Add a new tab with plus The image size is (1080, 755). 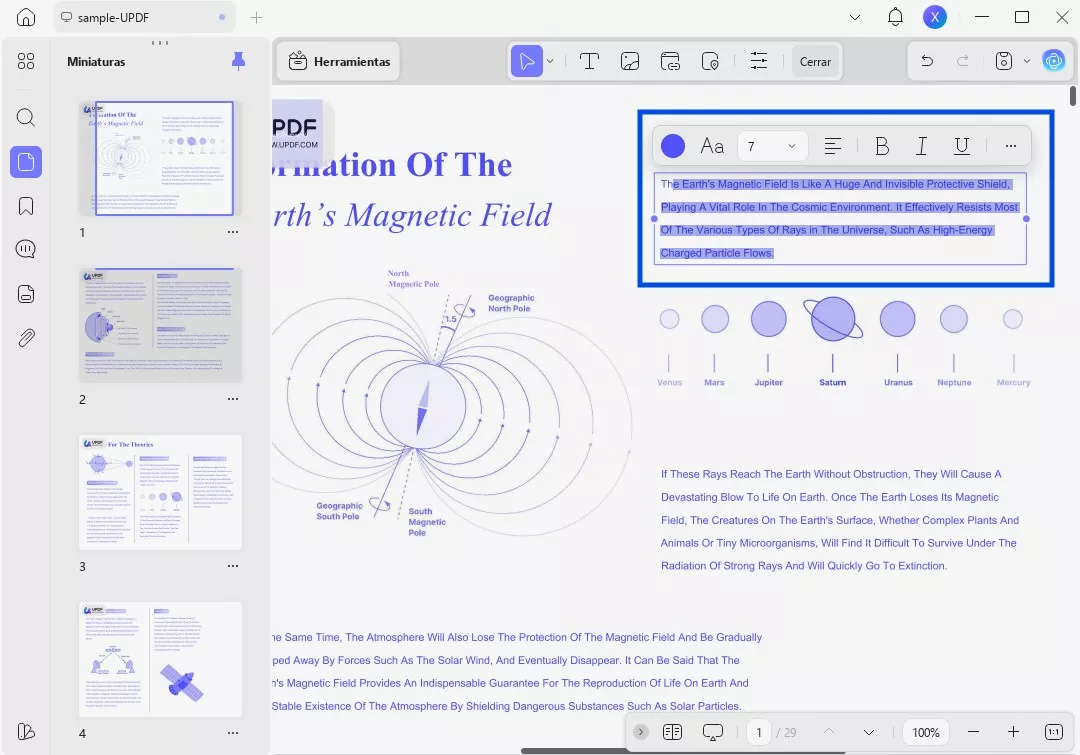click(x=256, y=17)
